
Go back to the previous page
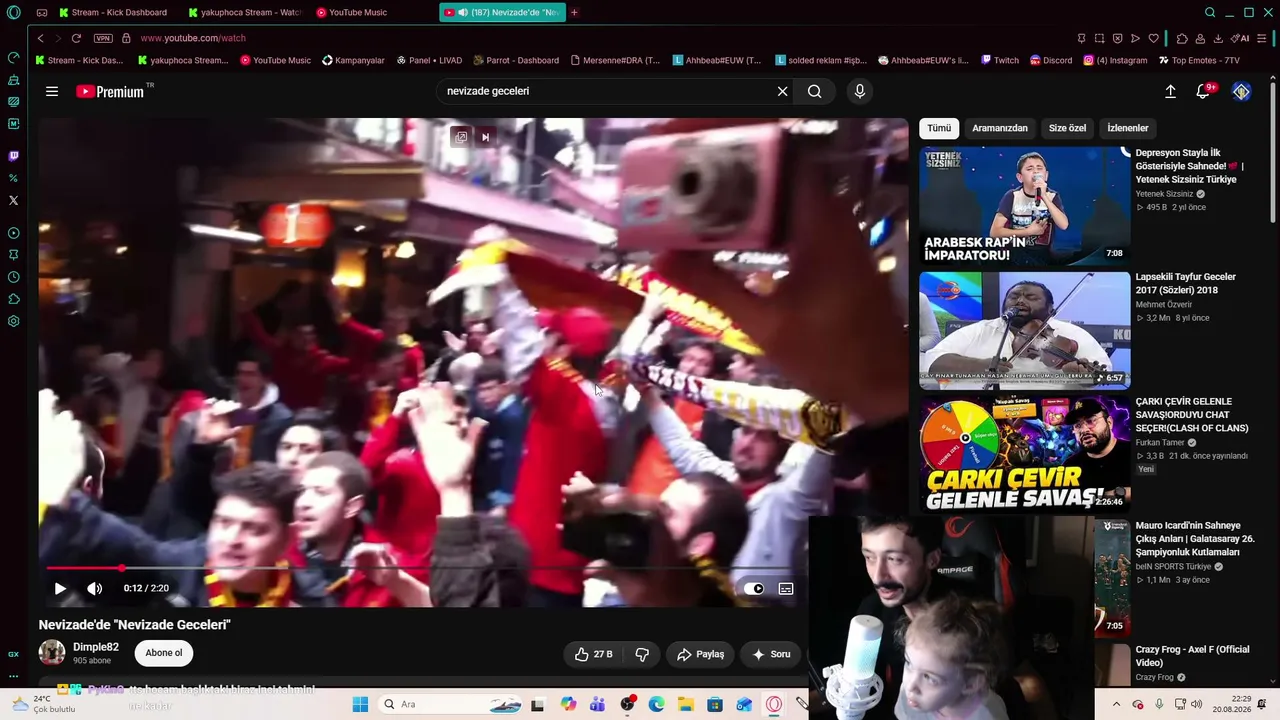(40, 38)
